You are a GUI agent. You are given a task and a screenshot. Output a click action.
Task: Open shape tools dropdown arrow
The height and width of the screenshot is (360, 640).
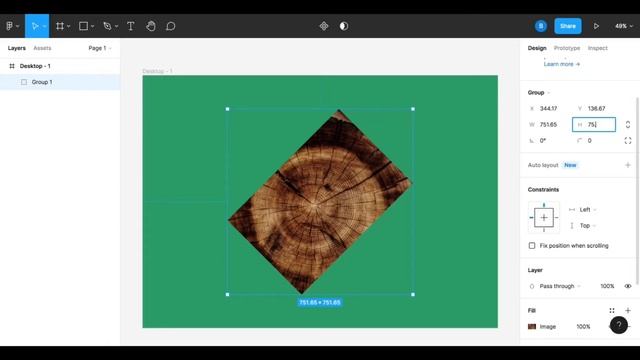click(x=93, y=27)
